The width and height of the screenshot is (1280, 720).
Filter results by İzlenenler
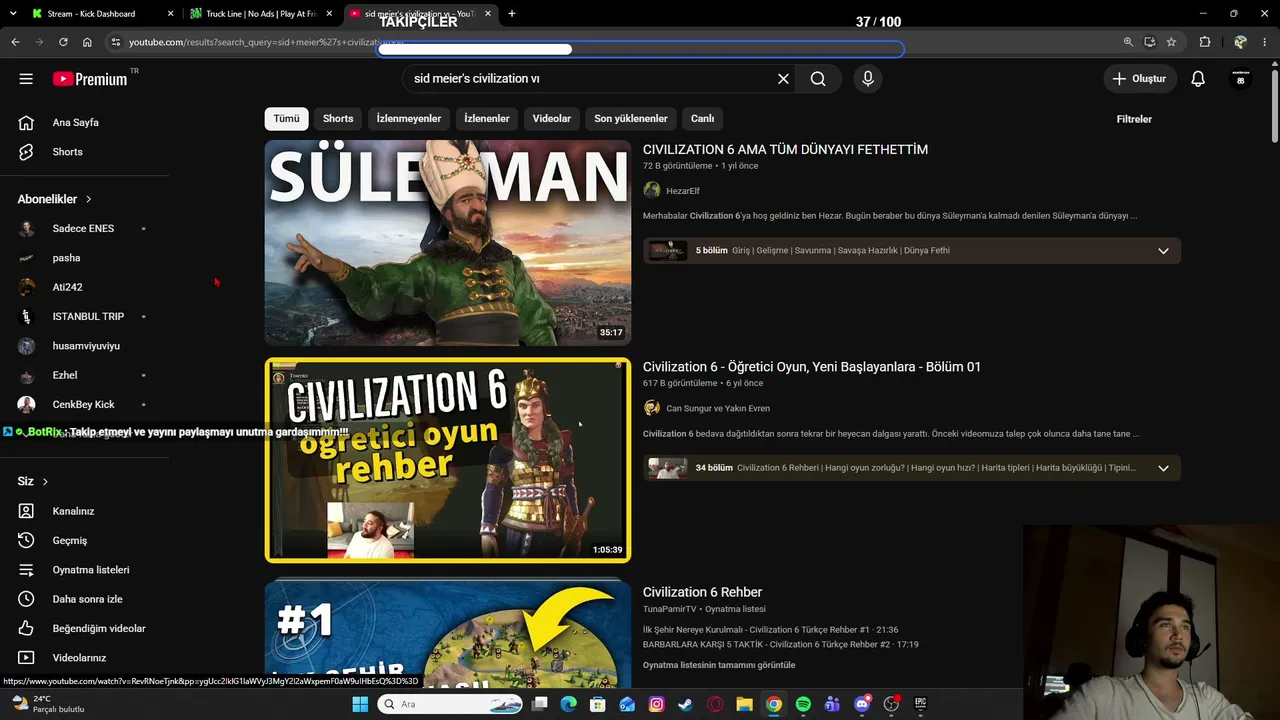[x=487, y=118]
